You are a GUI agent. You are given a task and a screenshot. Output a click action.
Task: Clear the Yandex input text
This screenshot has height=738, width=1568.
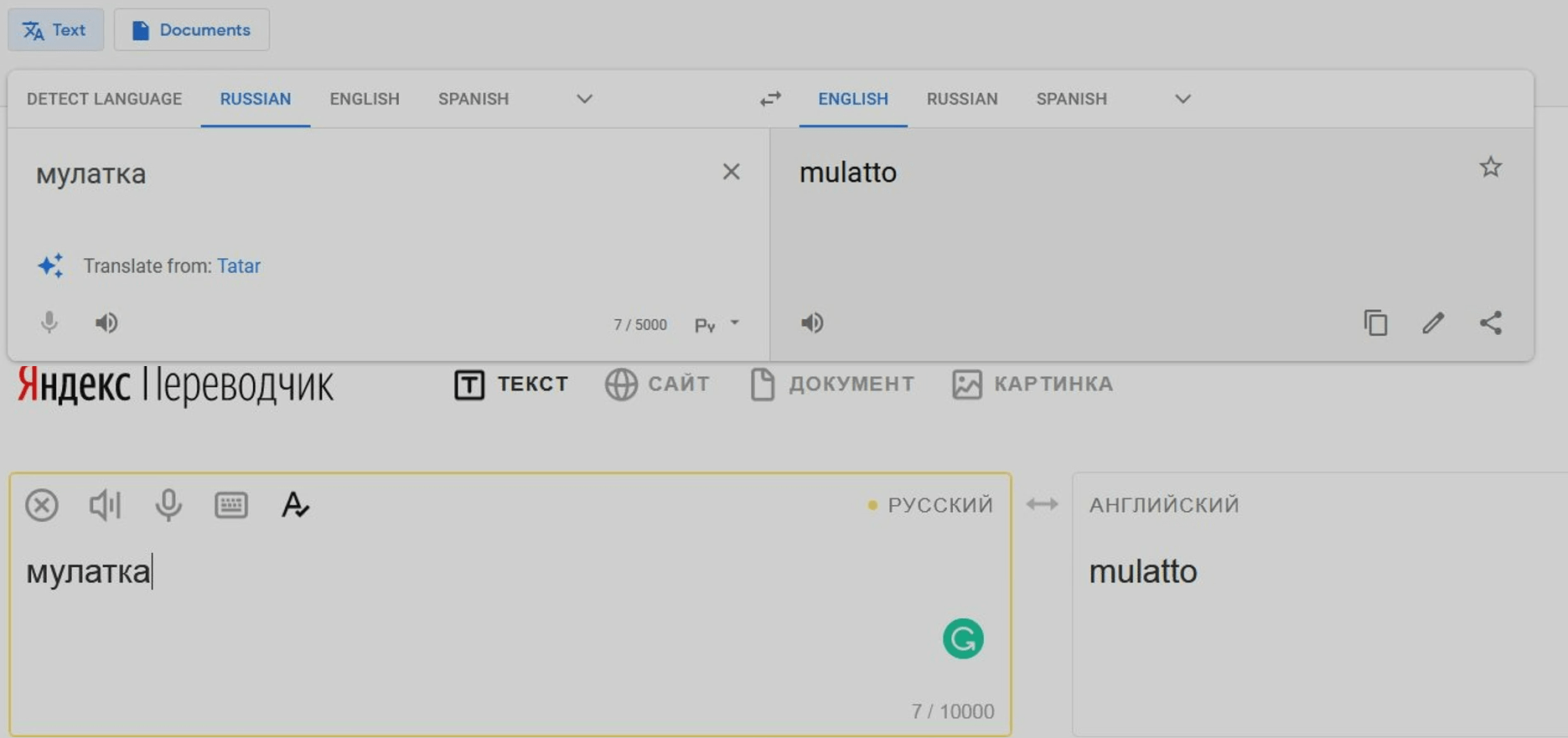pos(42,505)
